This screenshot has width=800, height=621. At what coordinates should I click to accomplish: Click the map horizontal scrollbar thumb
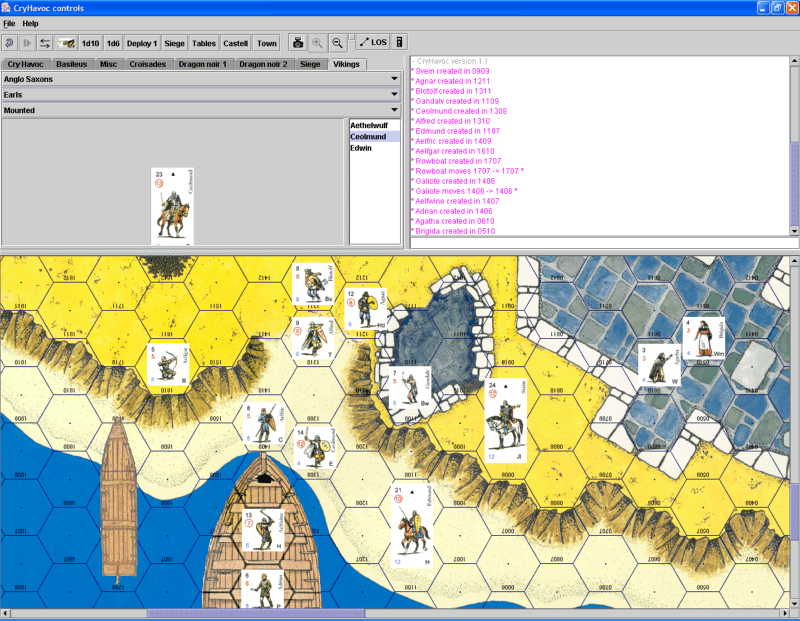[x=256, y=613]
